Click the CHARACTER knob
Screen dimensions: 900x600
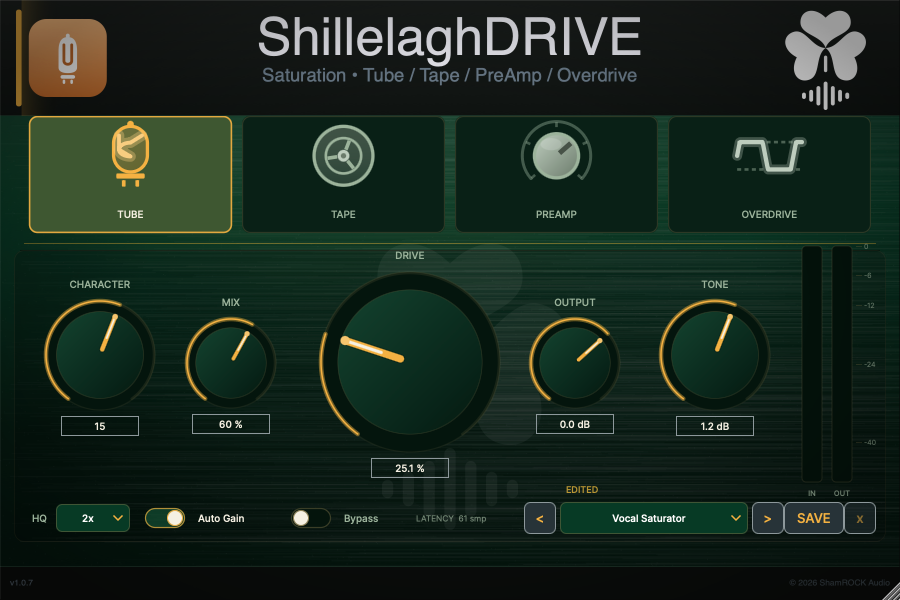100,354
